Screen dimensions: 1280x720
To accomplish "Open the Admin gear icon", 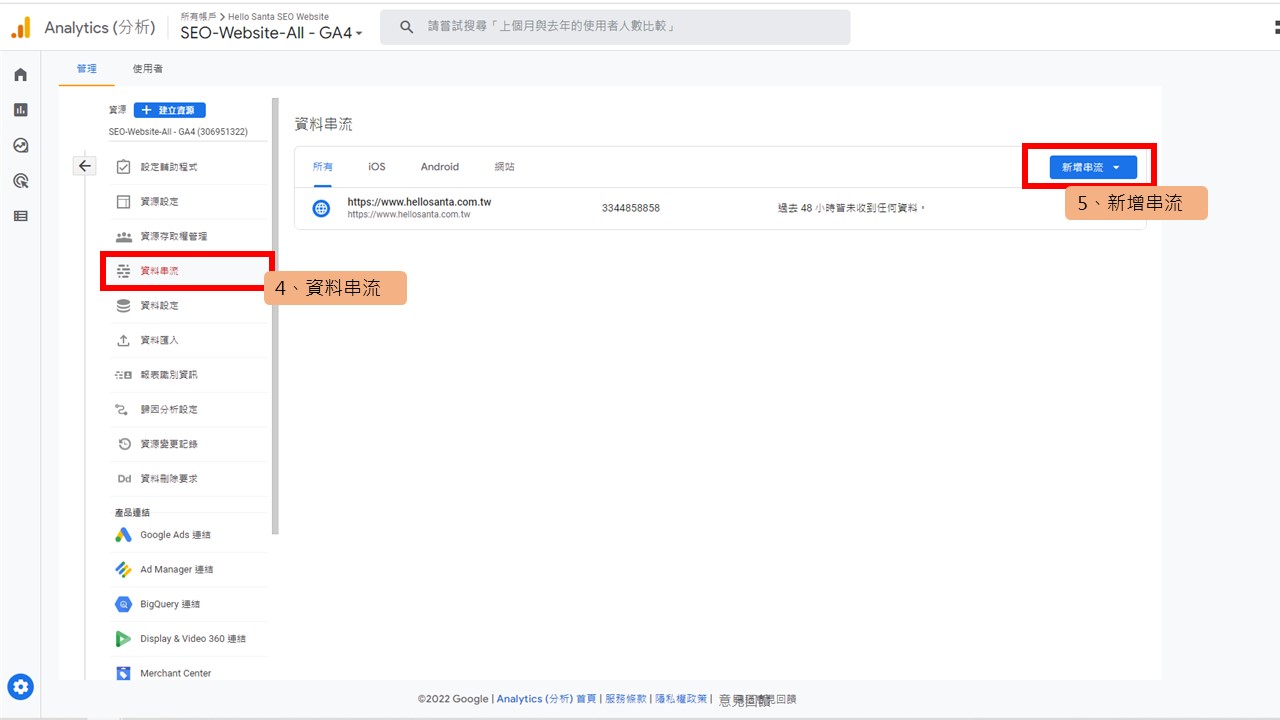I will pos(21,687).
